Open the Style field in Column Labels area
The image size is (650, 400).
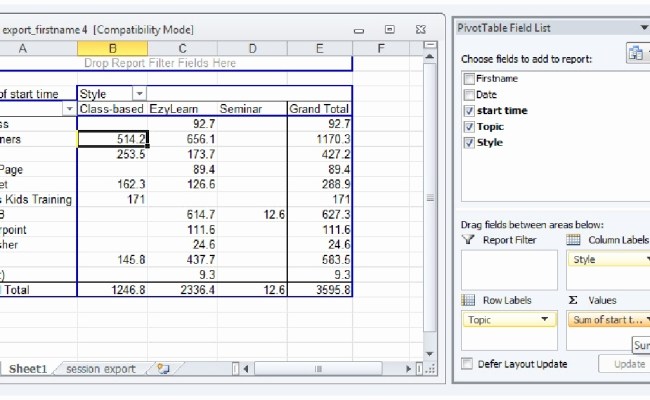609,259
